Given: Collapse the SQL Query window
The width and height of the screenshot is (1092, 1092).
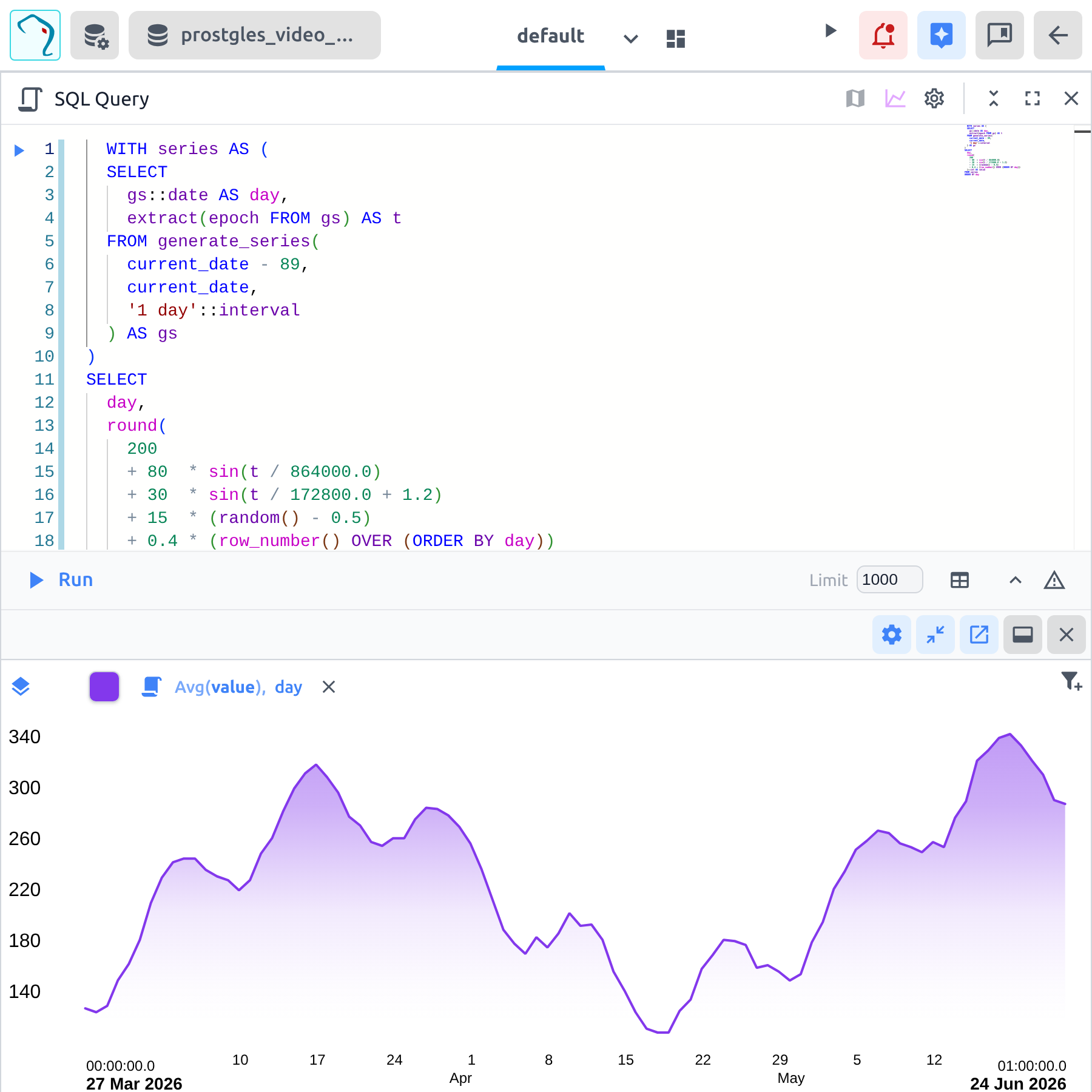Looking at the screenshot, I should [994, 98].
